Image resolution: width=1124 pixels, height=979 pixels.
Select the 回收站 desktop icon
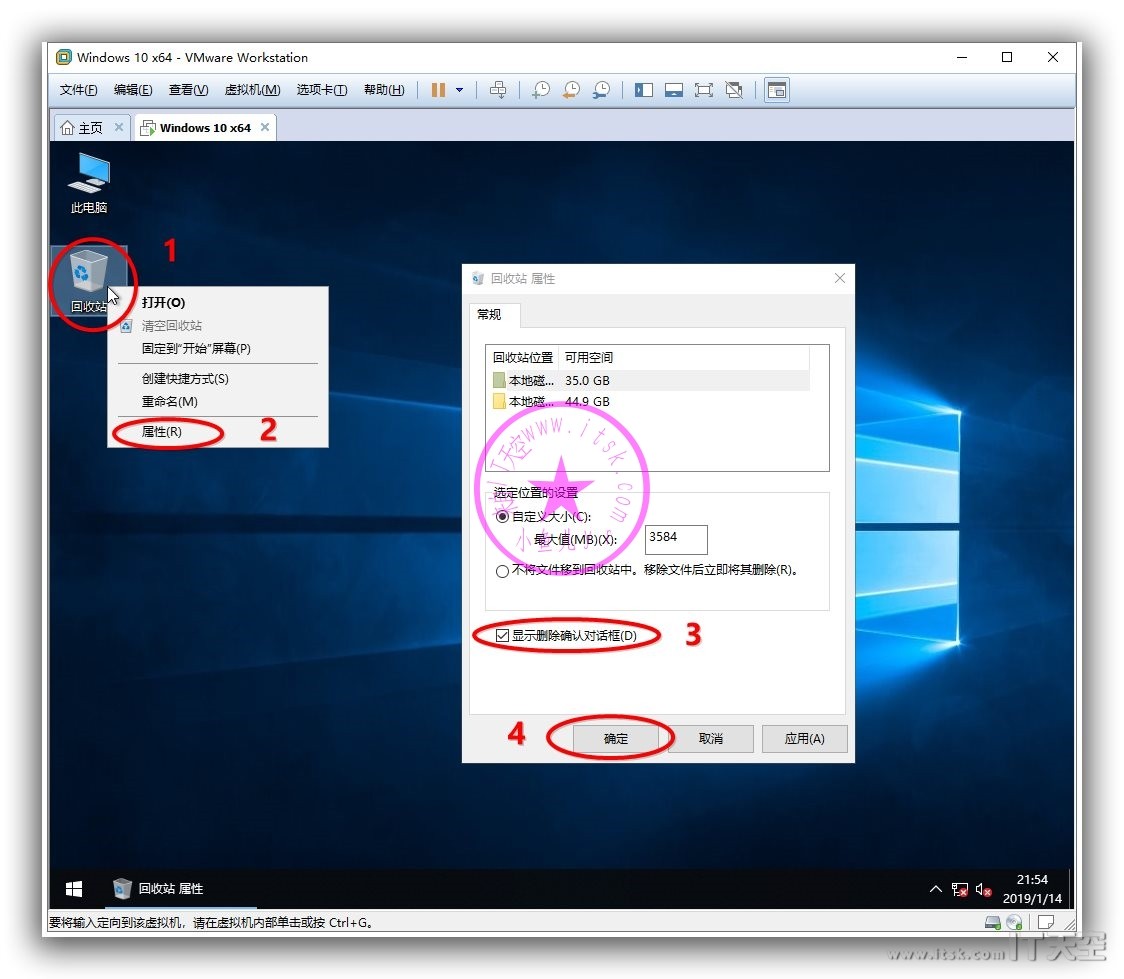point(88,280)
